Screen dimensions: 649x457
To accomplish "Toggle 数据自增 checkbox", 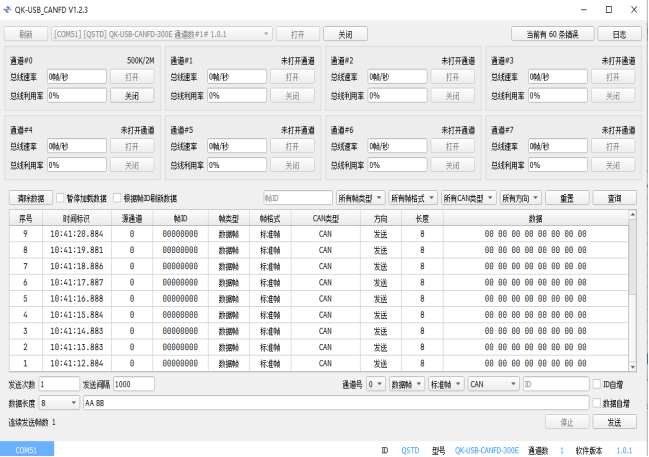I will pyautogui.click(x=597, y=403).
